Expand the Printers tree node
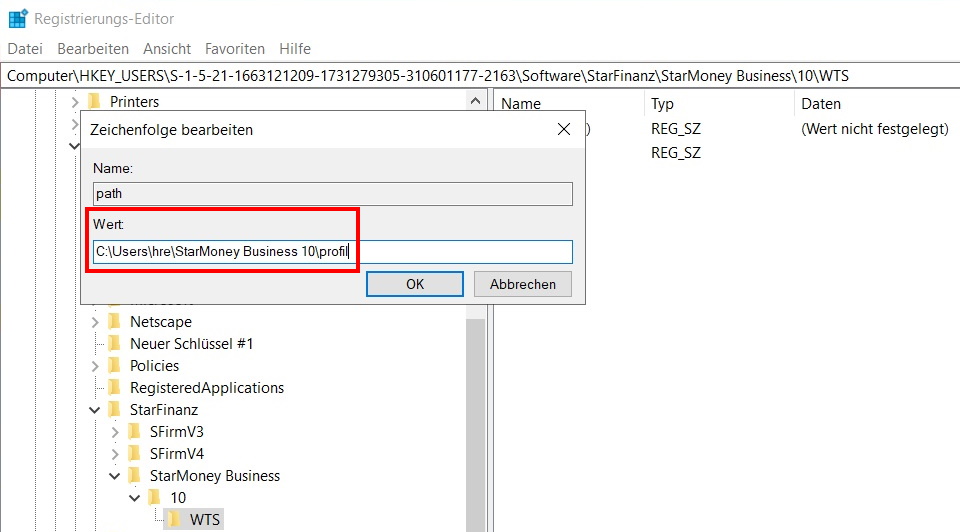The image size is (960, 532). (75, 102)
